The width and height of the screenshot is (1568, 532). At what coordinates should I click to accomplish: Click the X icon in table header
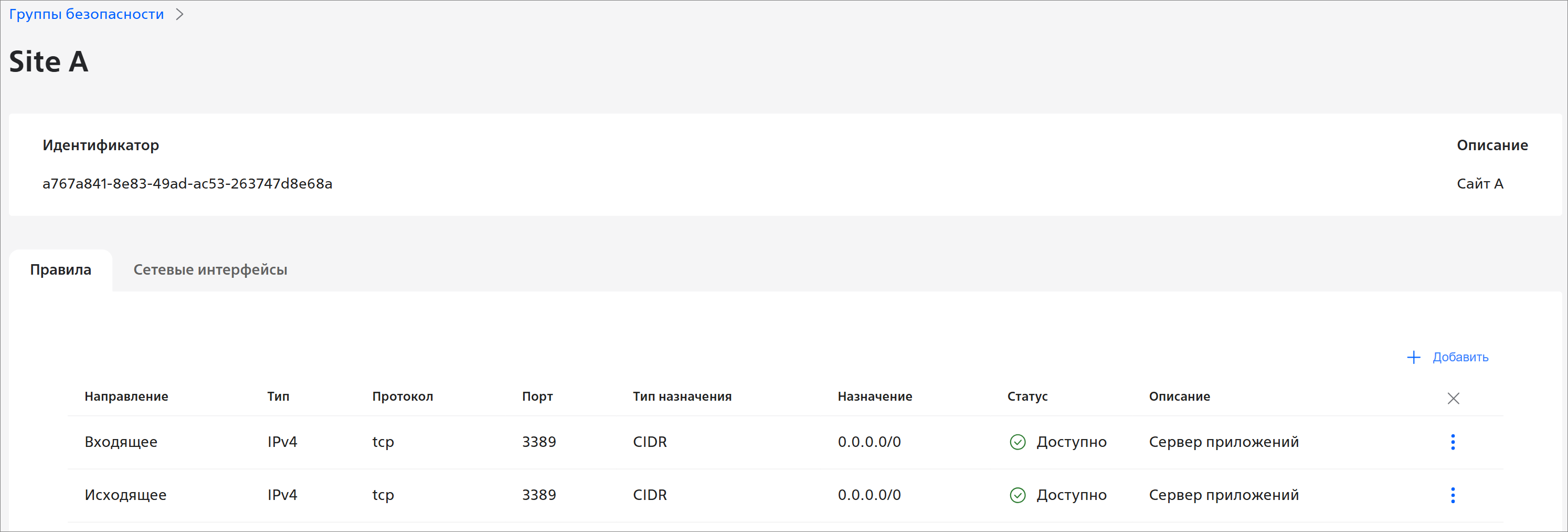1453,398
